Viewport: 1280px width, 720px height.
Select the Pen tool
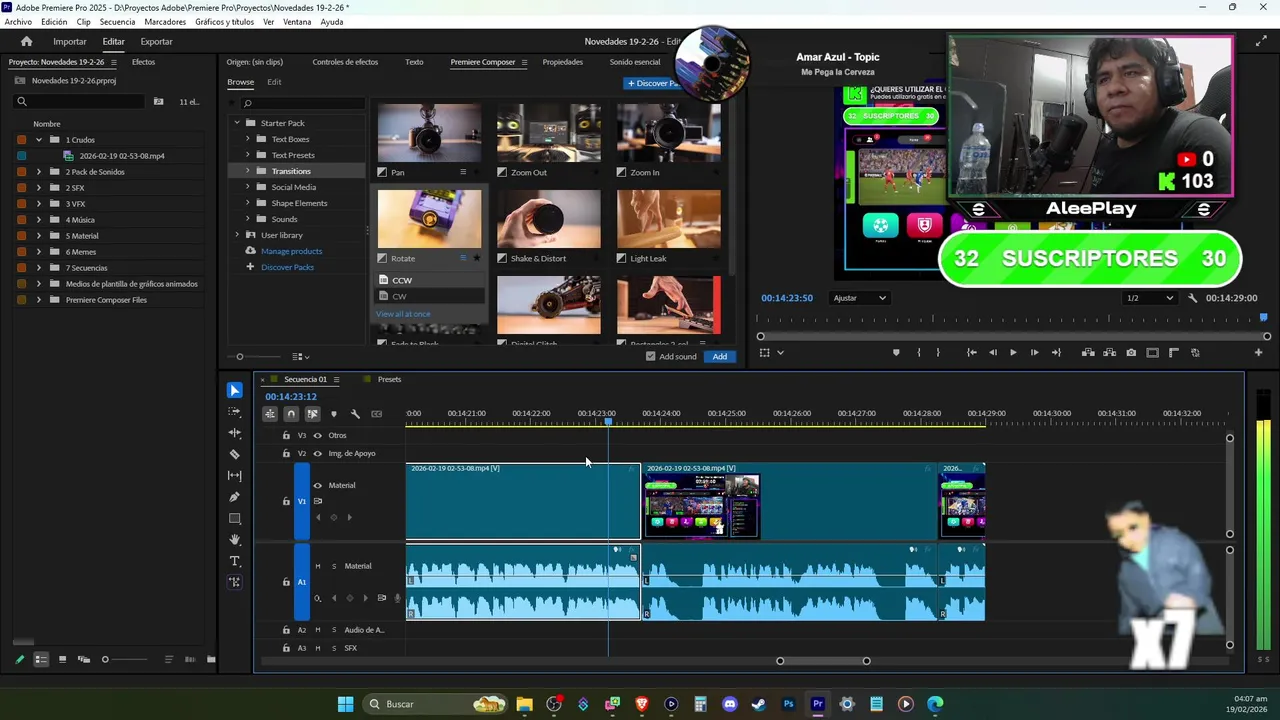click(x=235, y=497)
